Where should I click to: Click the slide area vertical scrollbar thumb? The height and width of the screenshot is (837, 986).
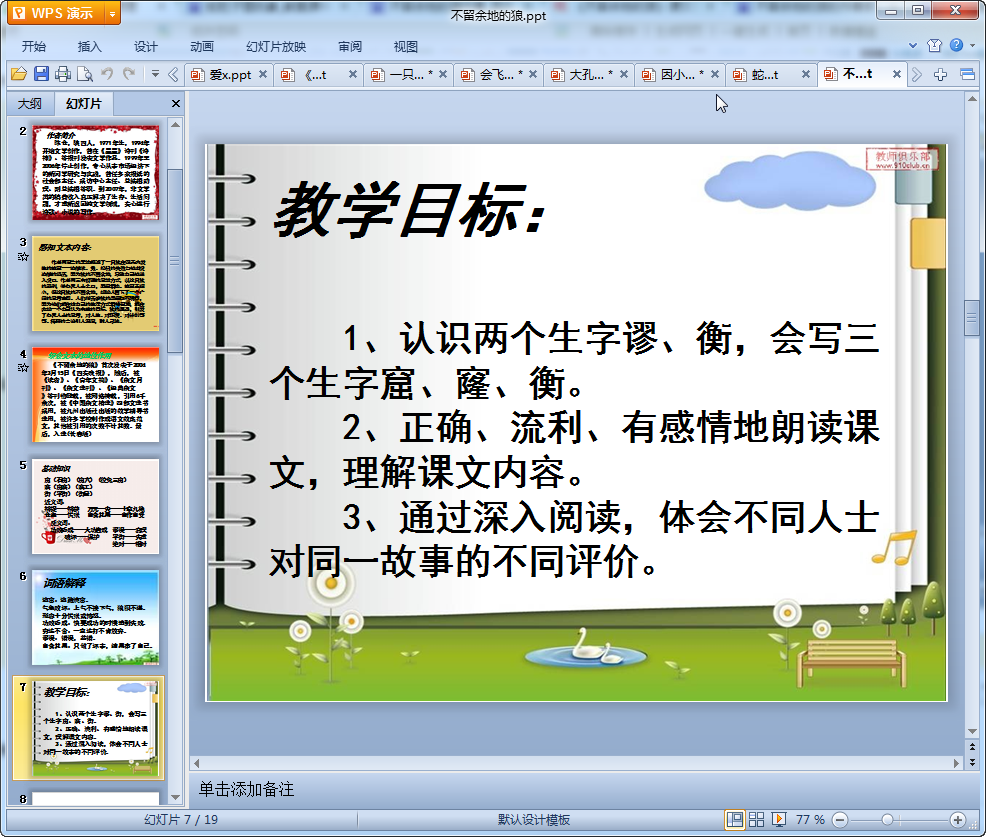972,319
